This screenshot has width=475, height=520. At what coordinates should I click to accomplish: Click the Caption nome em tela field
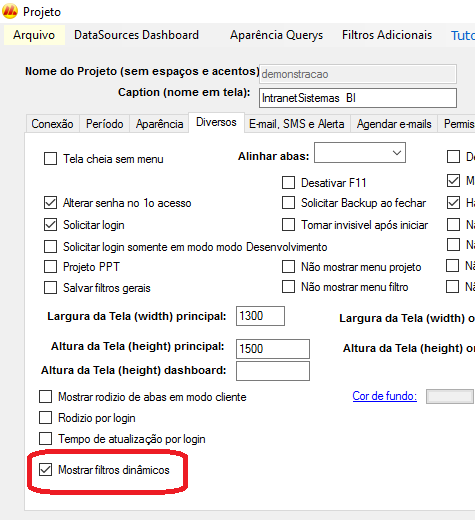point(358,98)
